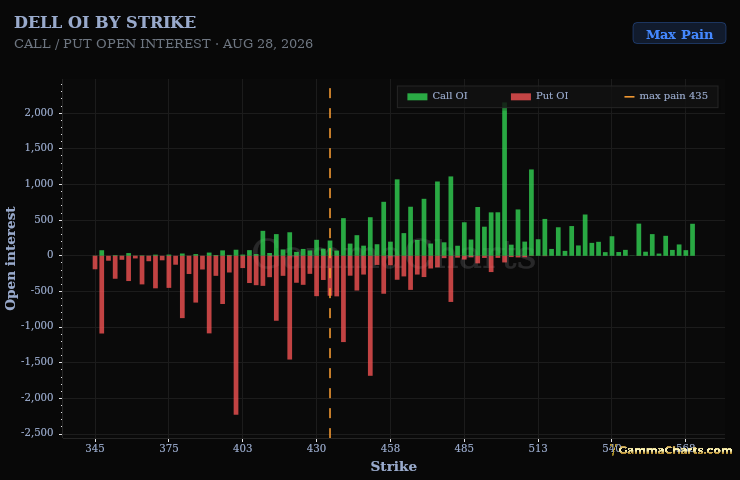This screenshot has height=480, width=740.
Task: Click y-axis label -1,000
Action: click(x=37, y=326)
